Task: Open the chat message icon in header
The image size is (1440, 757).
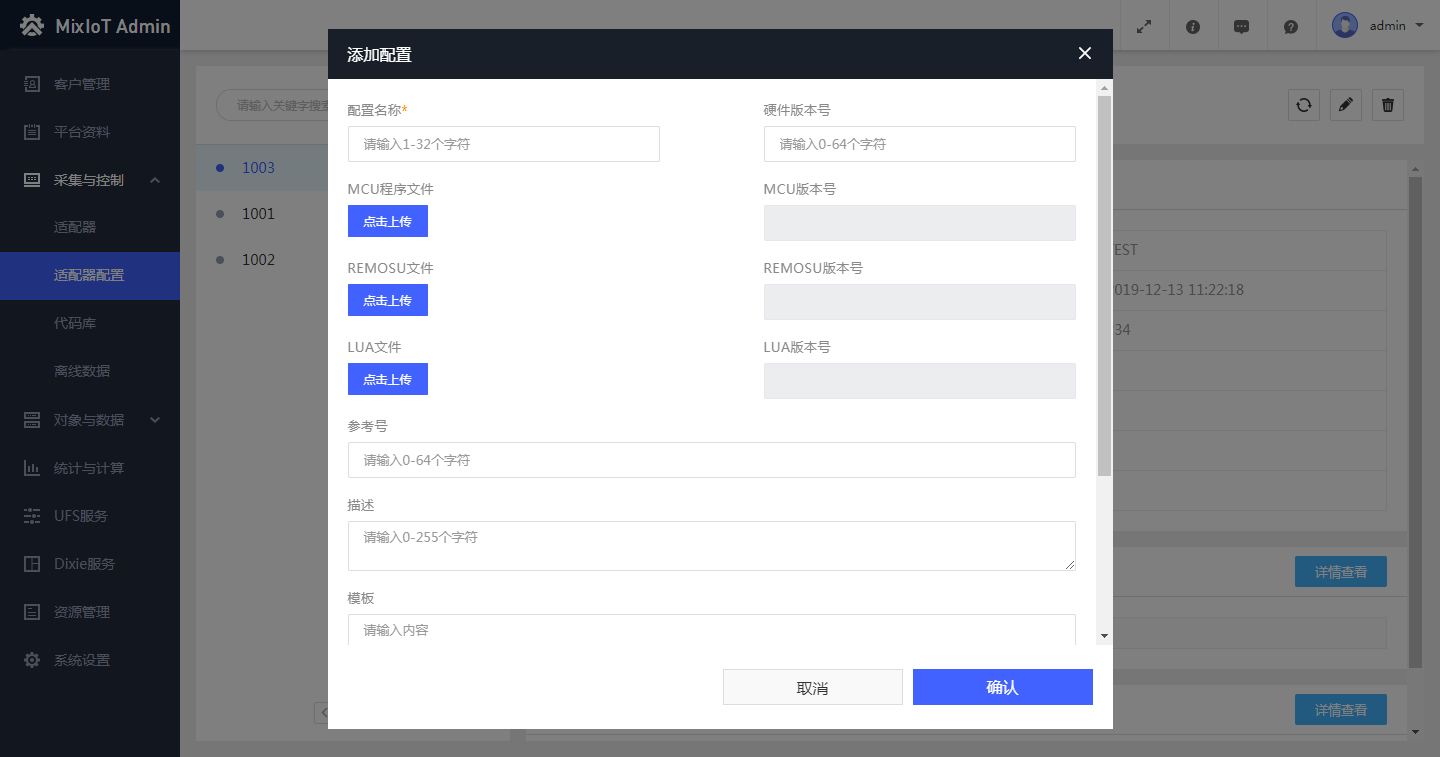Action: (x=1241, y=27)
